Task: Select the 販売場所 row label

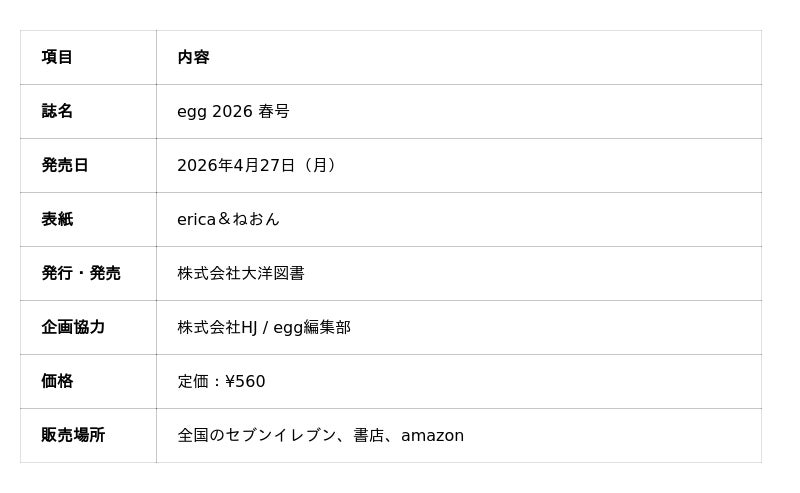Action: pos(73,435)
